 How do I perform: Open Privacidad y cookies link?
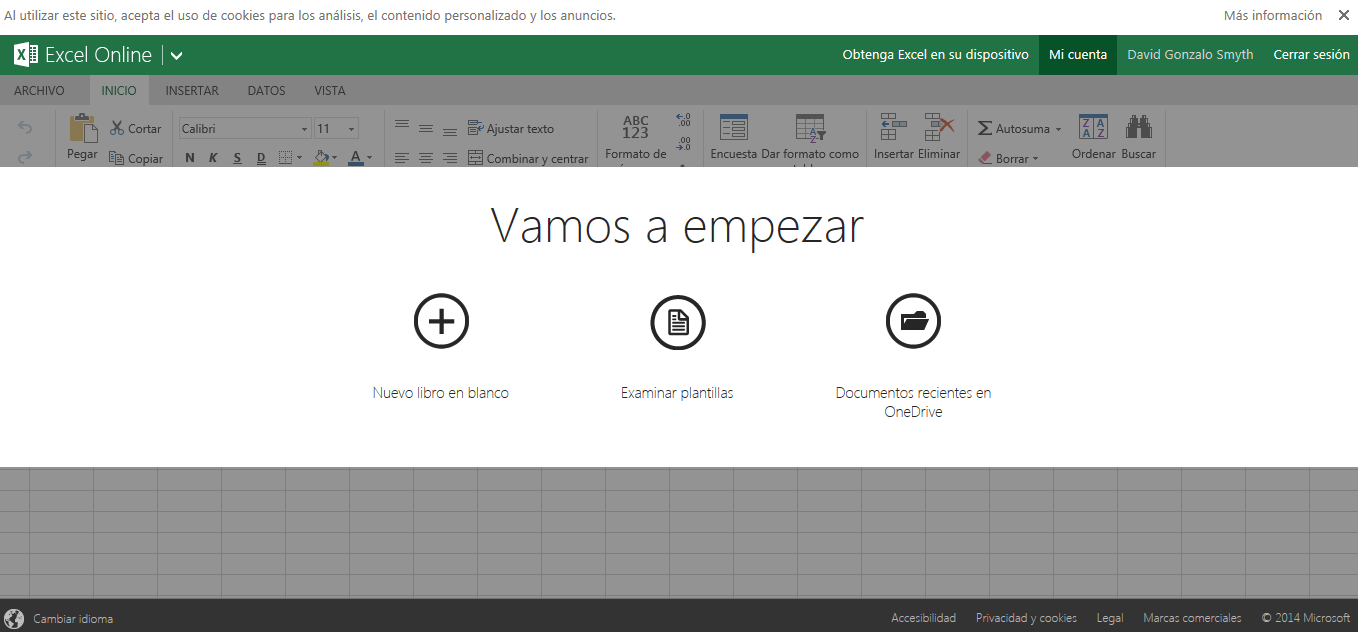tap(1026, 618)
